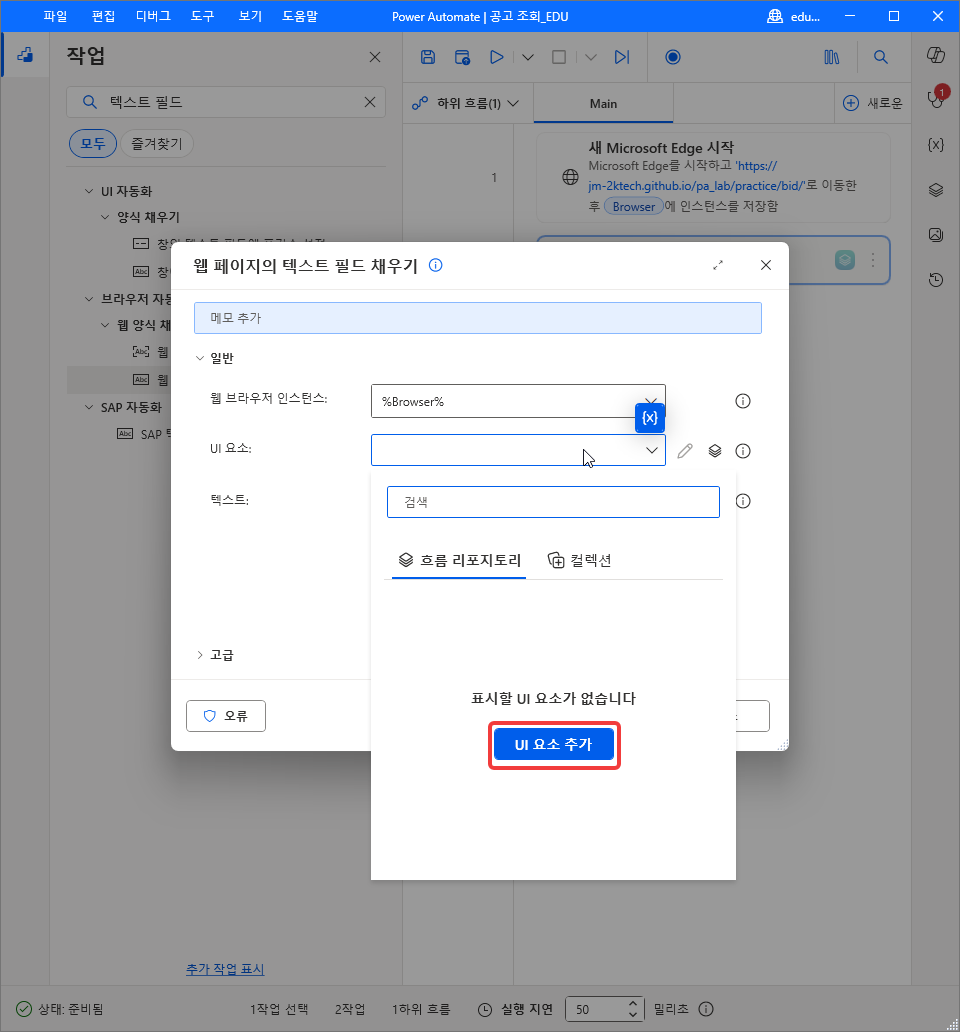
Task: Select the 즐겨찾기 filter pill
Action: coord(157,143)
